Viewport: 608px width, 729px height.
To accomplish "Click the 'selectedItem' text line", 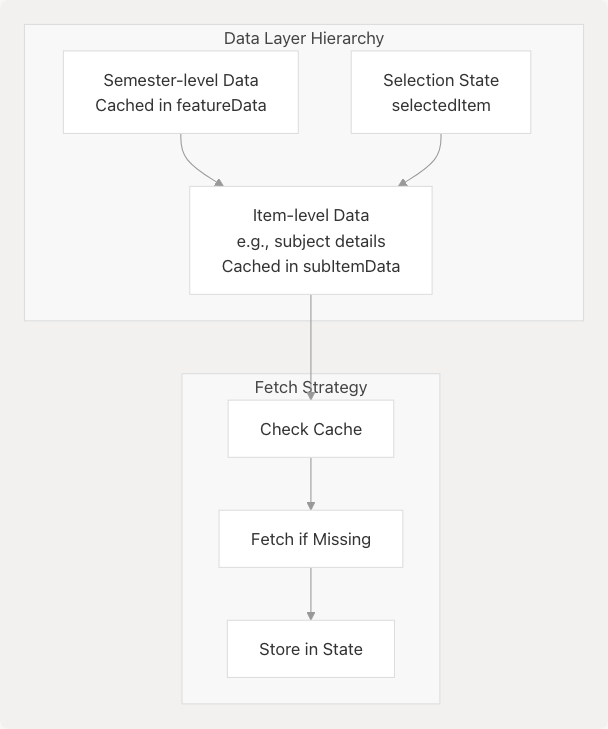I will tap(440, 104).
